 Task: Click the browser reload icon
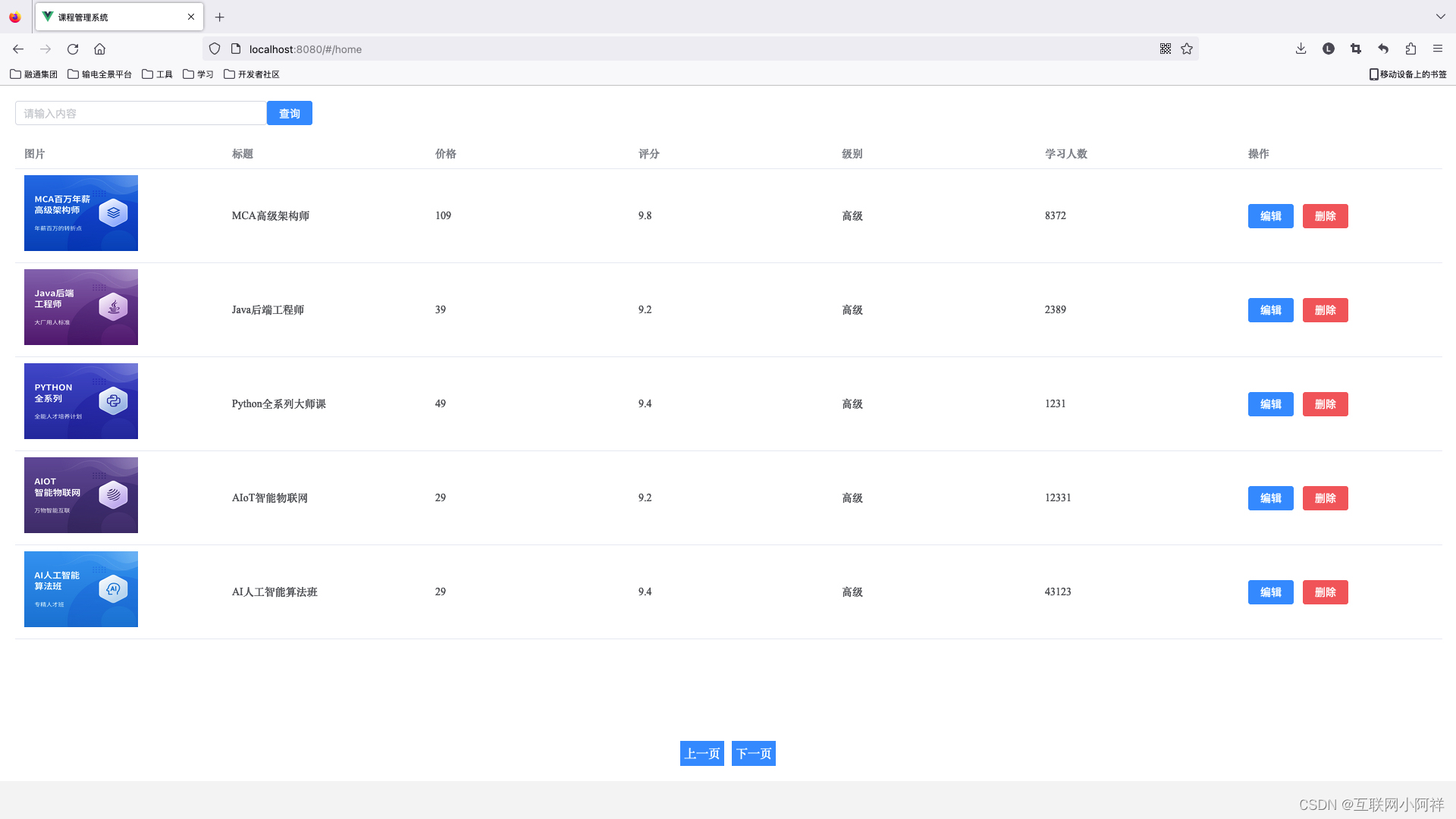click(73, 49)
